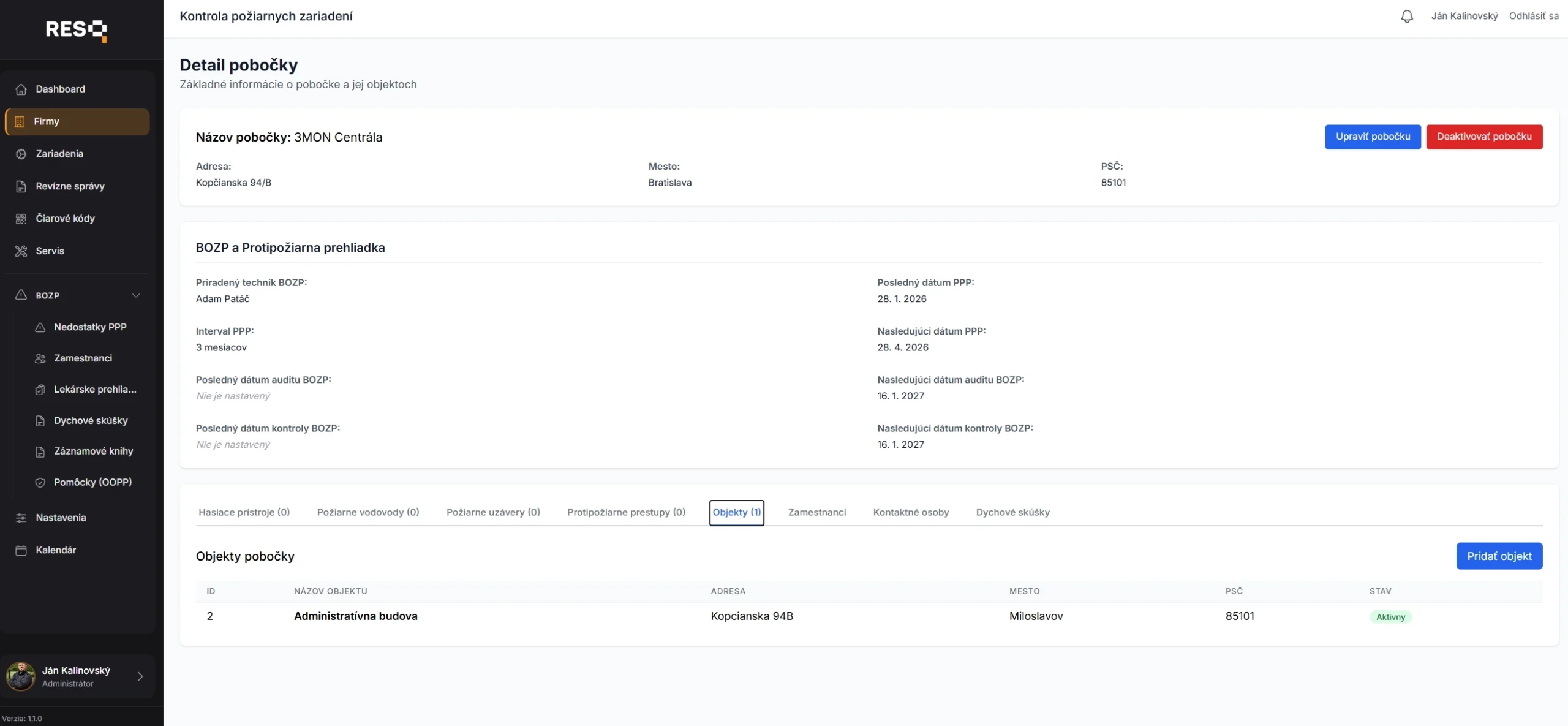Open Zariadenia via its sidebar icon

point(21,154)
